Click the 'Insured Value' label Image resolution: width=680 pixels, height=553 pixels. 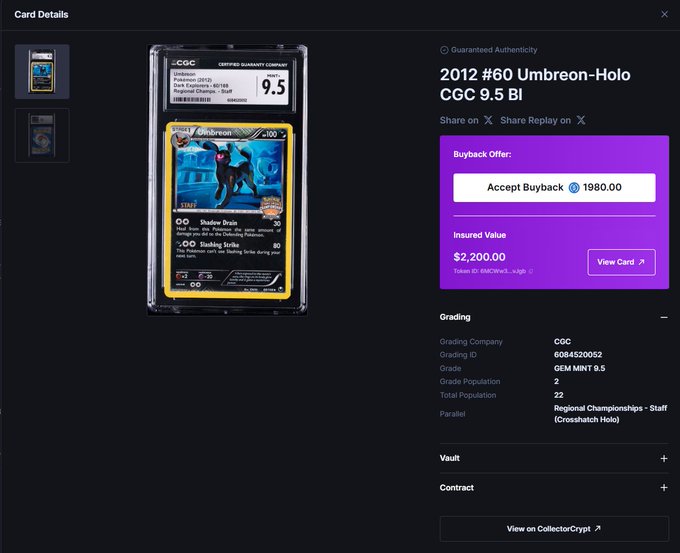click(x=479, y=235)
